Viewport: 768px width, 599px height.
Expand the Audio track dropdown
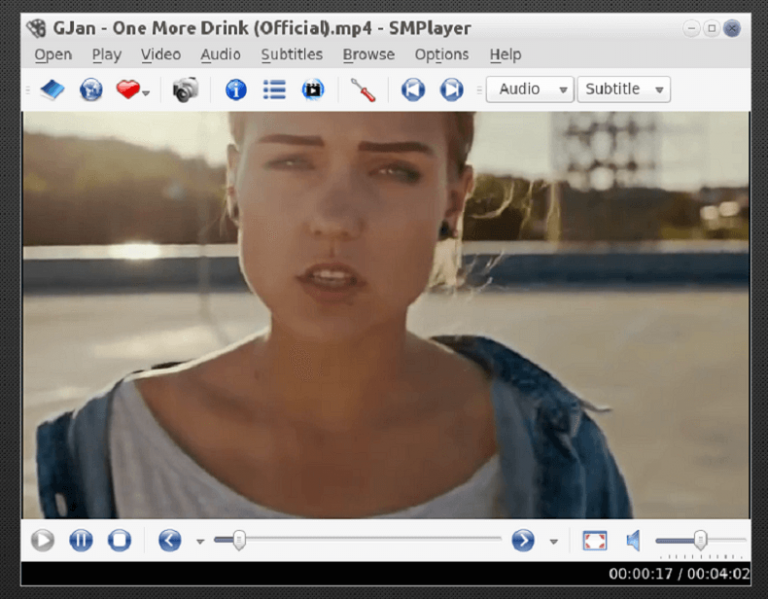click(530, 89)
